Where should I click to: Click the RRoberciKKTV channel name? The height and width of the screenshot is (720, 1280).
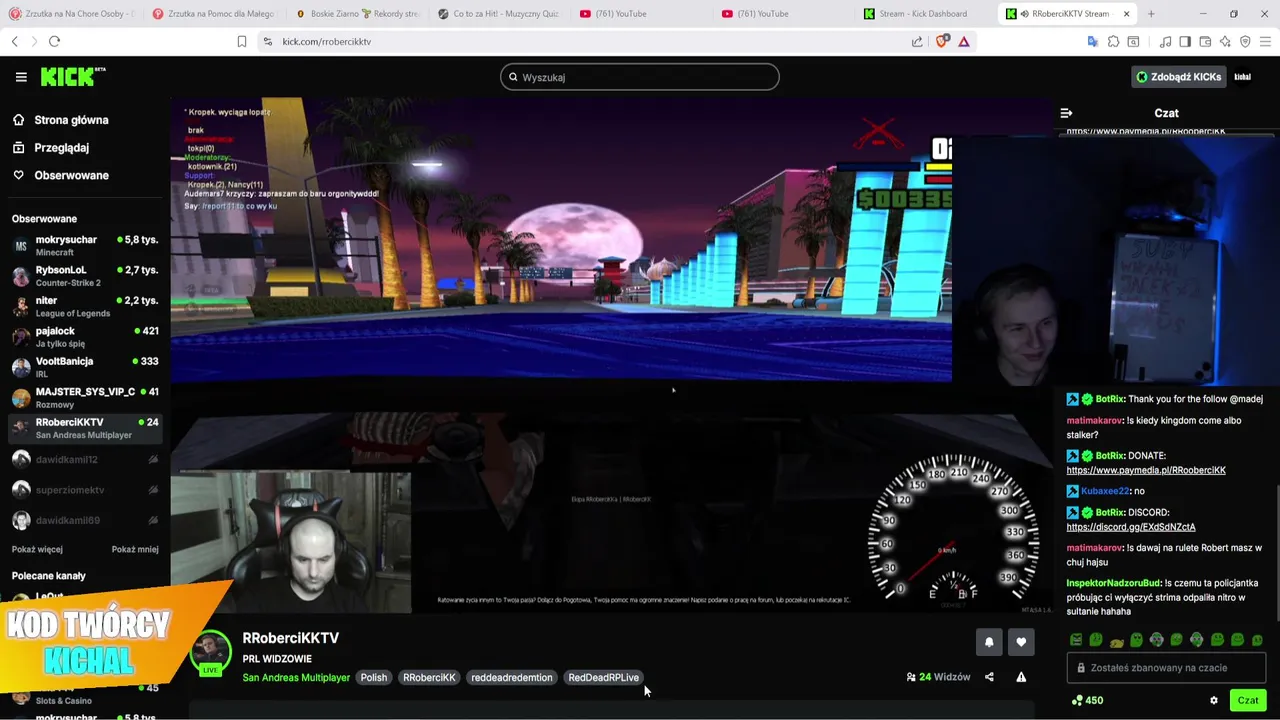click(290, 638)
